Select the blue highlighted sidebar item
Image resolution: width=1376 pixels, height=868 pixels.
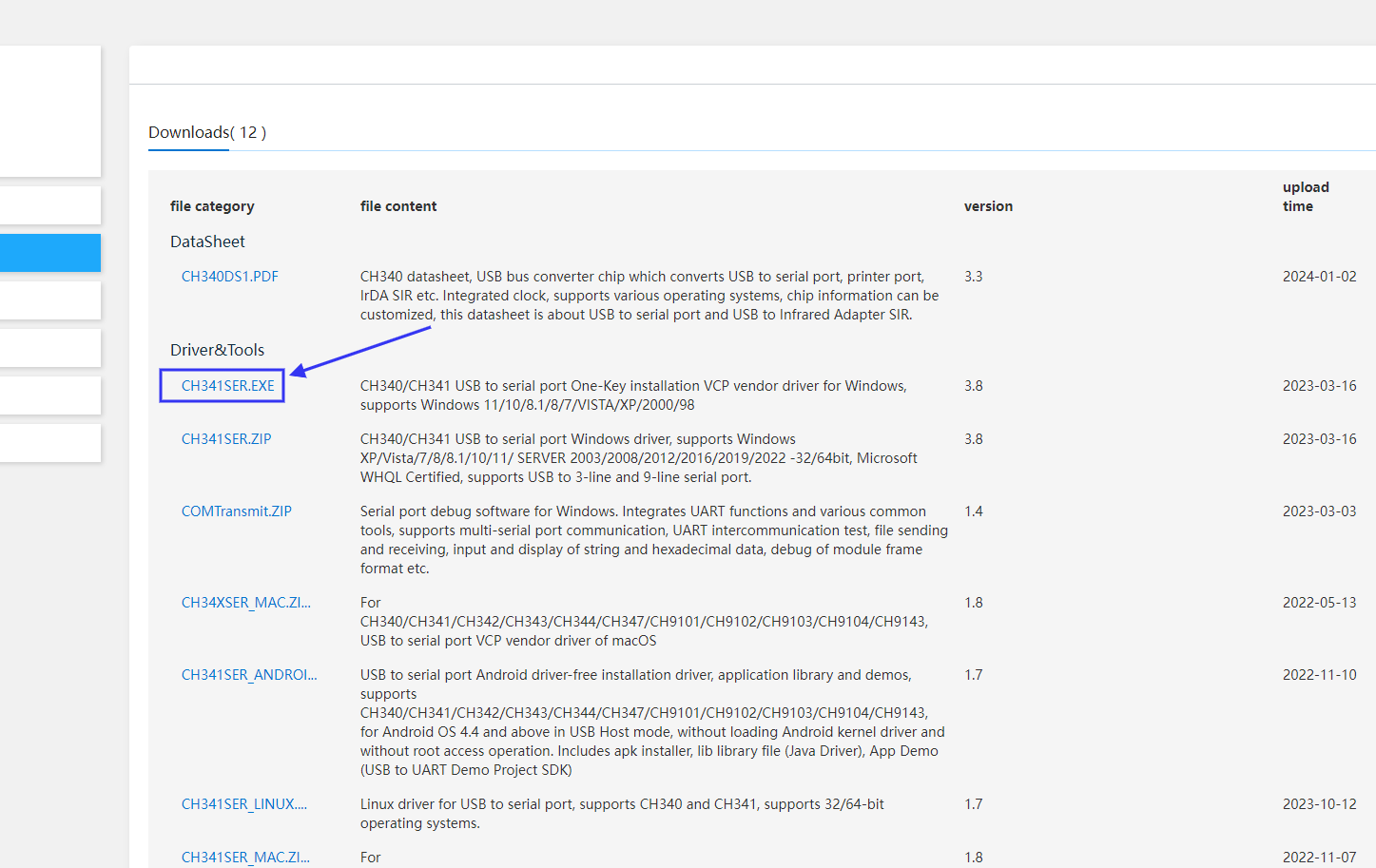tap(49, 253)
